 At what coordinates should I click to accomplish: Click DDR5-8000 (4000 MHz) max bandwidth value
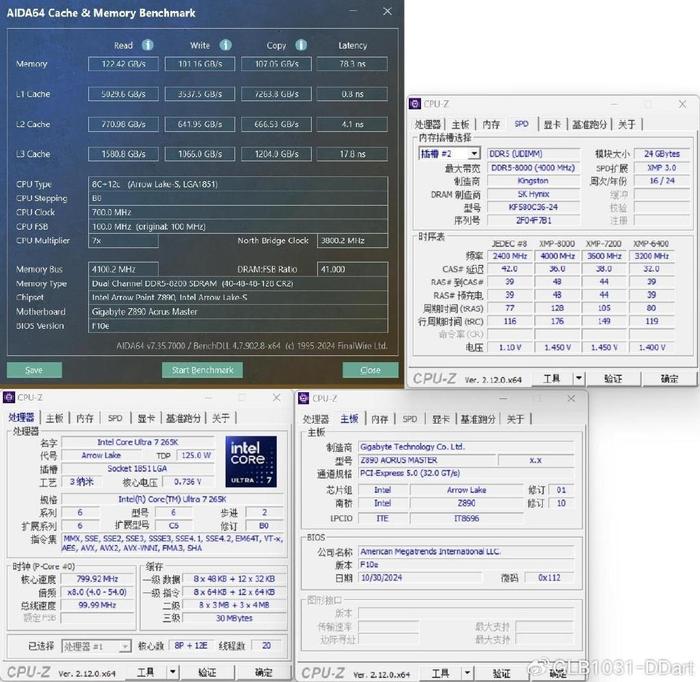[533, 168]
